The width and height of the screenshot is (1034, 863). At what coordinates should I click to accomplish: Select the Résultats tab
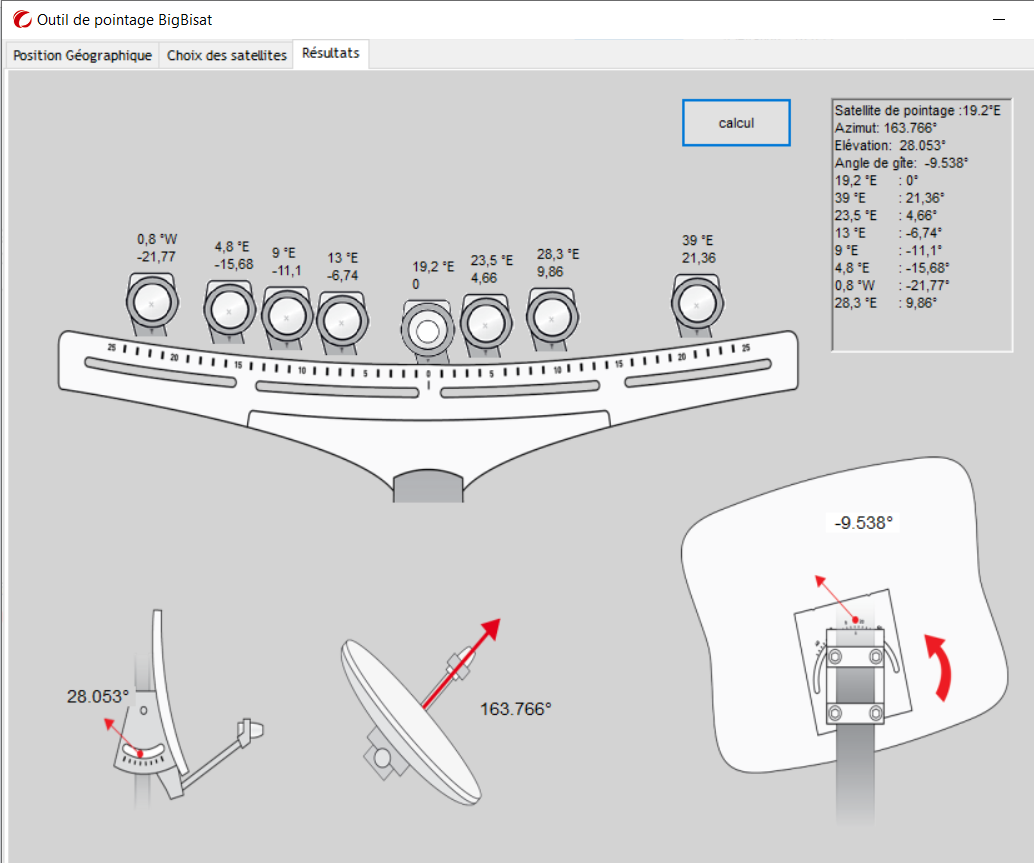[x=331, y=54]
